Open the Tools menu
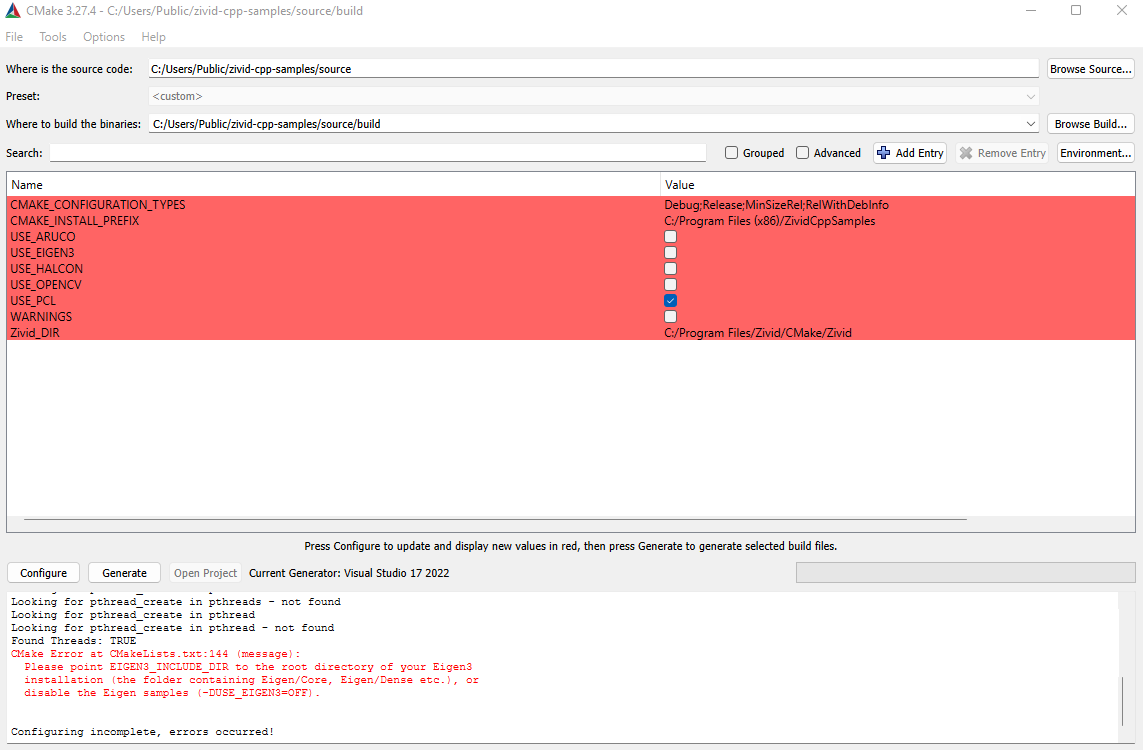1143x750 pixels. point(53,37)
